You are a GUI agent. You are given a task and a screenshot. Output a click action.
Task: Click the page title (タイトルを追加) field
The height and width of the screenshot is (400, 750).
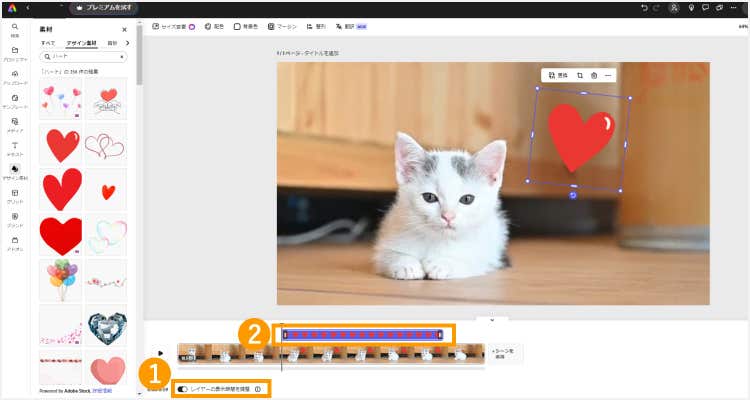(x=308, y=53)
